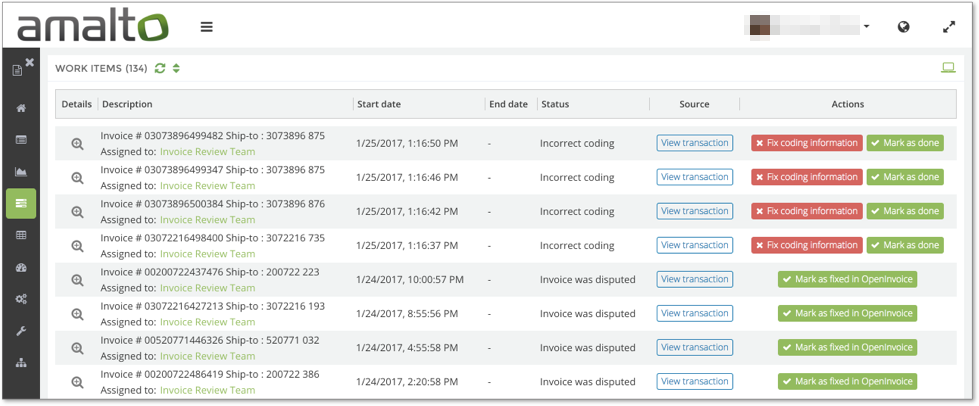This screenshot has height=406, width=979.
Task: Close the sidebar document tab with X
Action: (30, 63)
